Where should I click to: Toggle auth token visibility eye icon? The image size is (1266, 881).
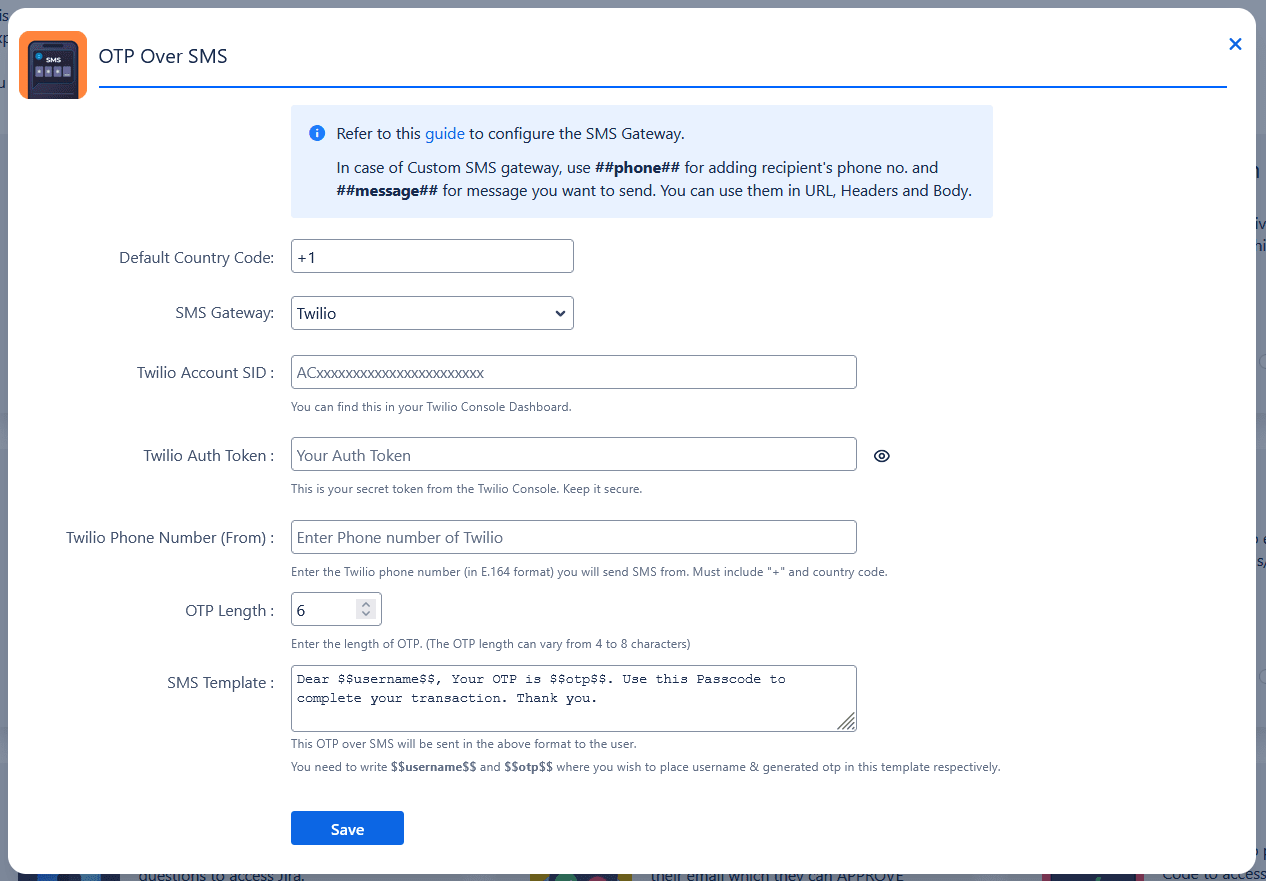(x=881, y=456)
